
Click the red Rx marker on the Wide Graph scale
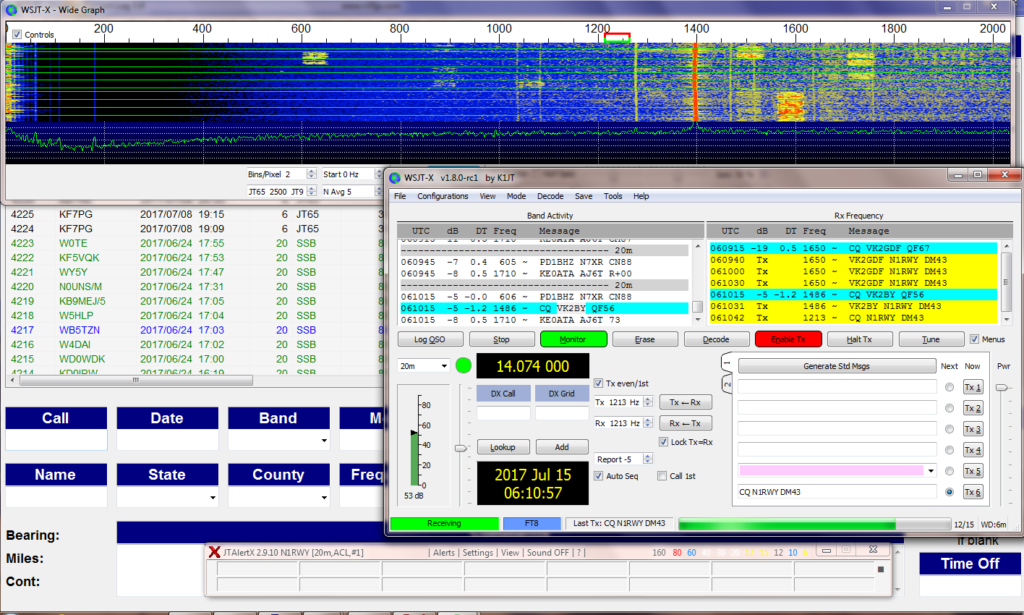(x=616, y=37)
